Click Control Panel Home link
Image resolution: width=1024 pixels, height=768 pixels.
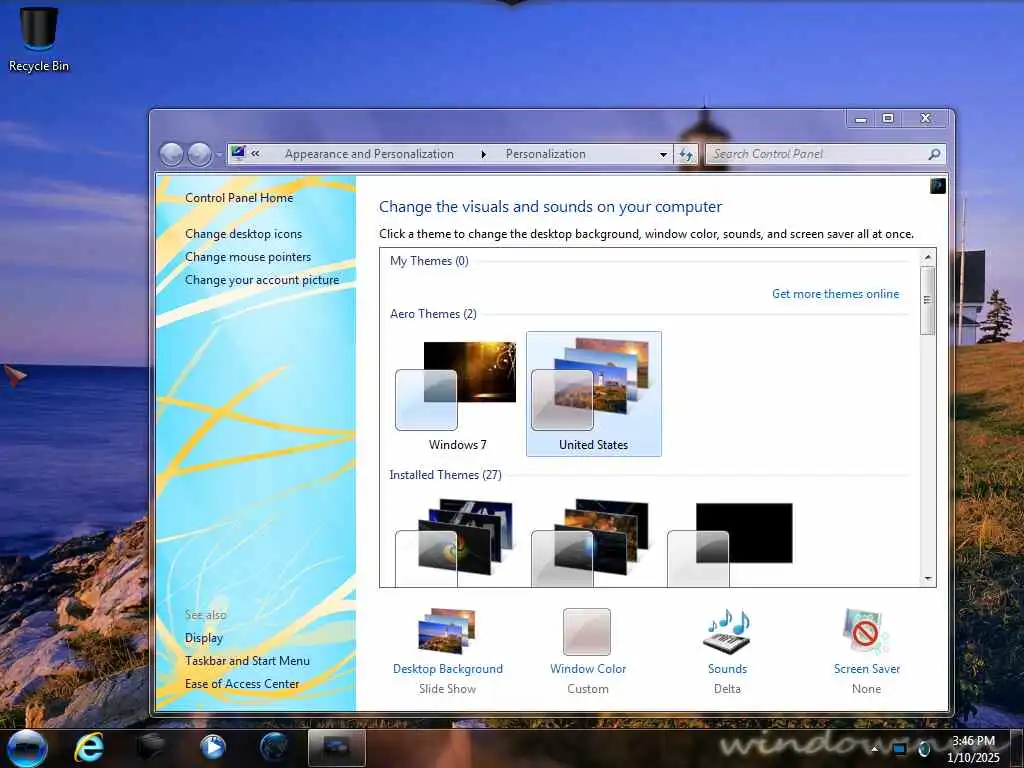coord(239,197)
